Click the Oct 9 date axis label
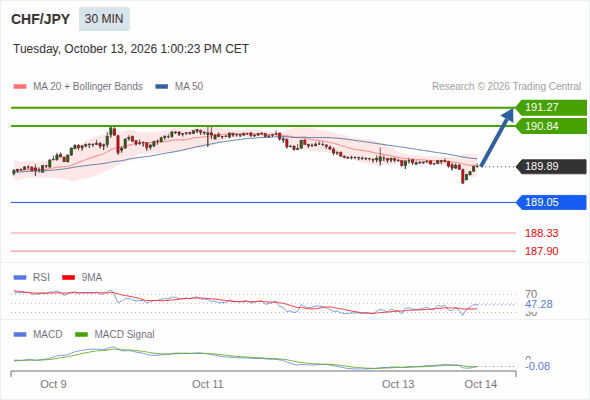 (x=53, y=384)
